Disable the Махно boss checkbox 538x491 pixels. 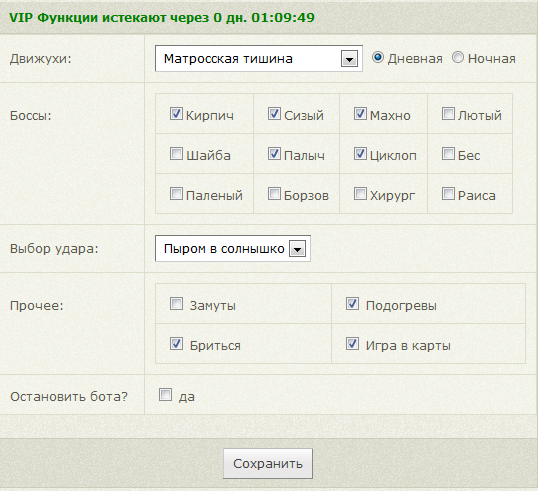coord(360,113)
